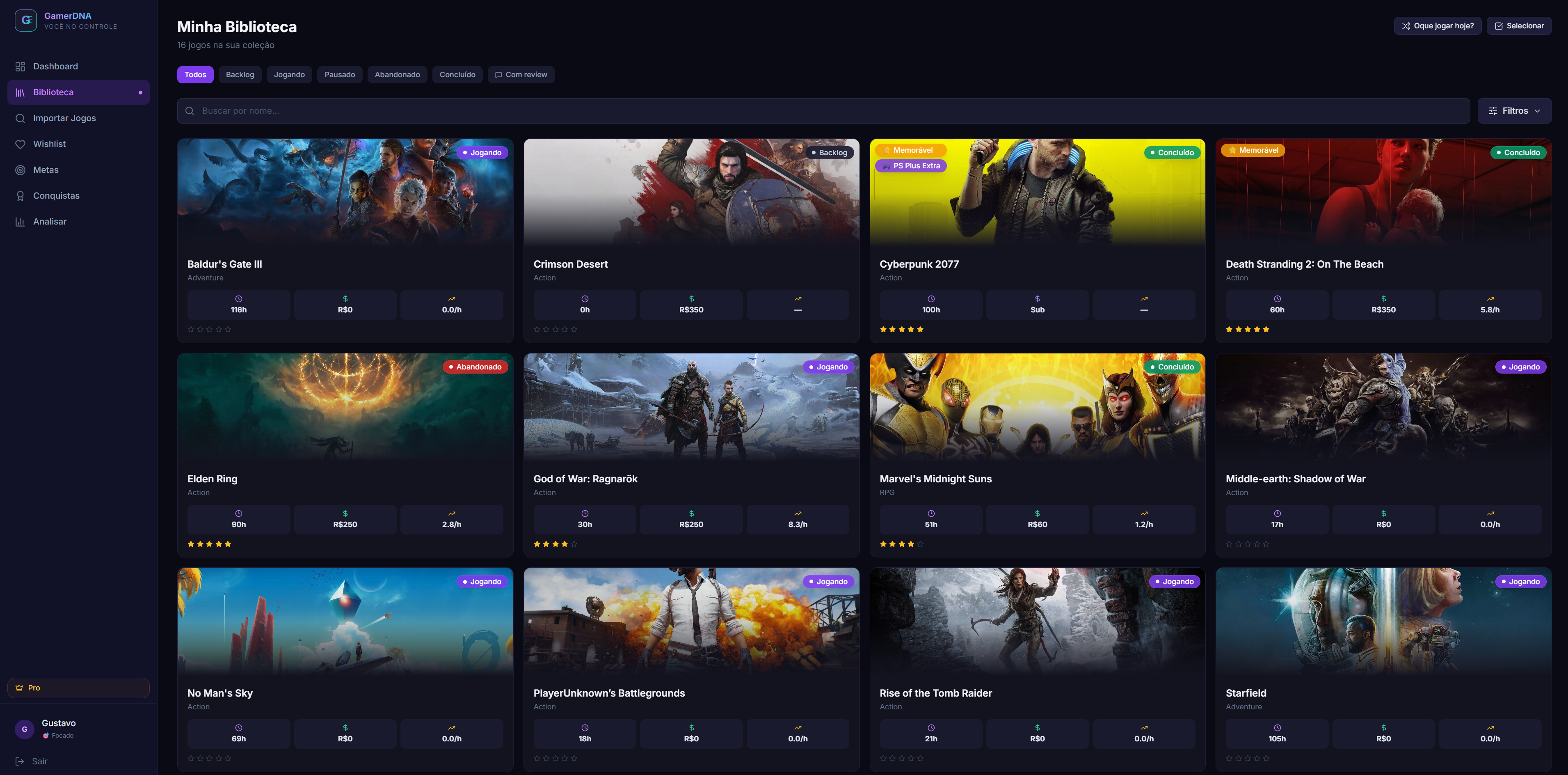The width and height of the screenshot is (1568, 775).
Task: Click the PS Plus Extra tag on Cyberpunk 2077
Action: pyautogui.click(x=911, y=166)
